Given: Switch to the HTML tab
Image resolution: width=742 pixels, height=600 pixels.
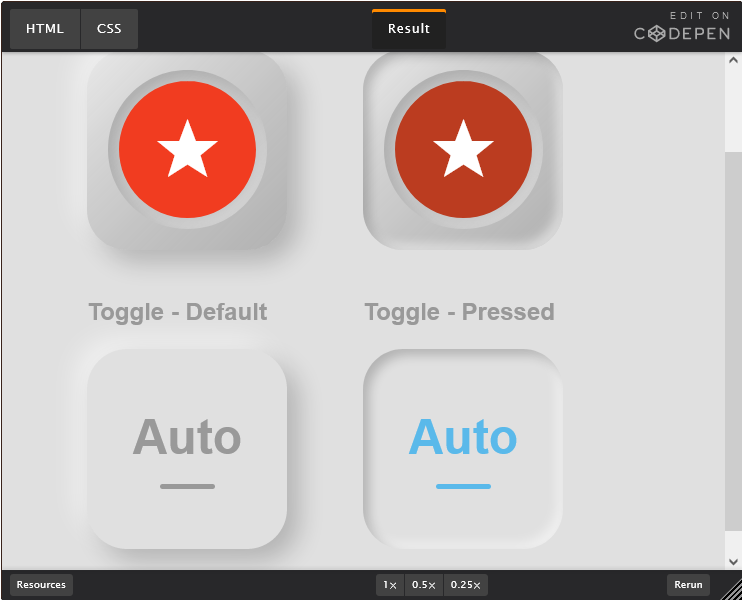Looking at the screenshot, I should click(45, 29).
